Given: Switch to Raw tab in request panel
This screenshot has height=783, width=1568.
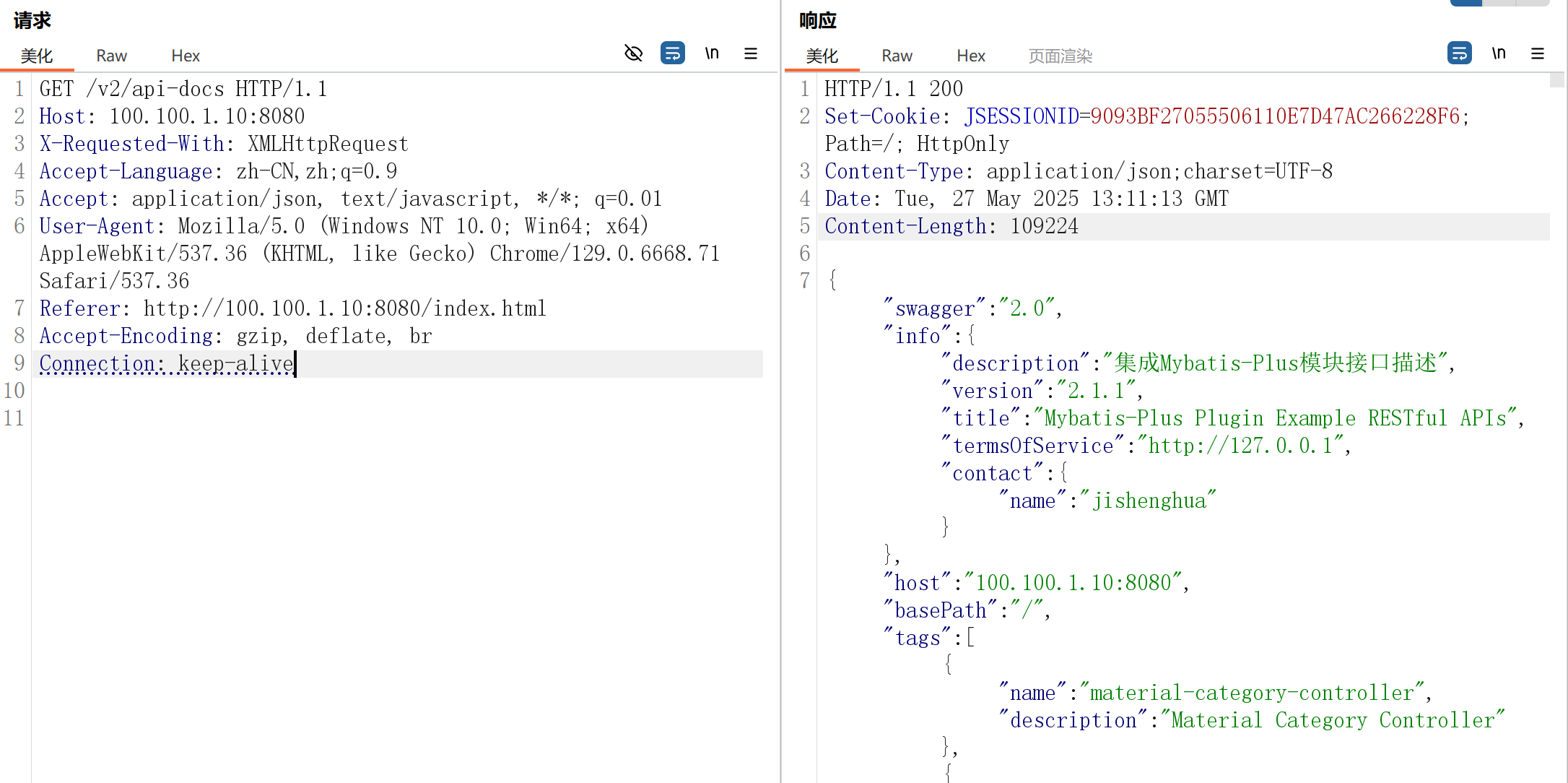Looking at the screenshot, I should click(x=111, y=56).
